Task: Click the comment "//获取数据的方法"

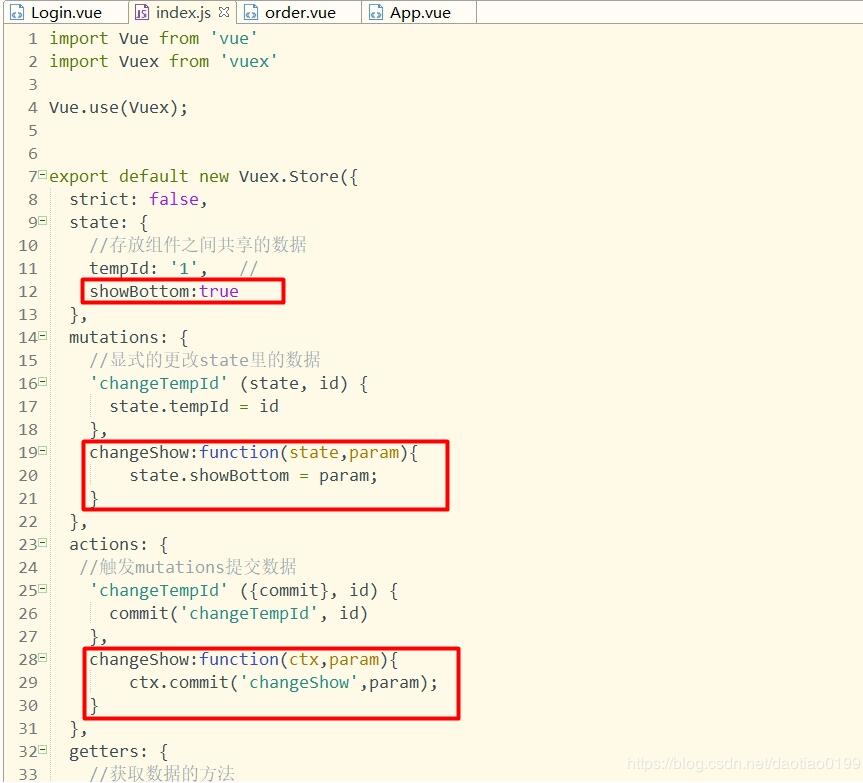Action: point(162,773)
